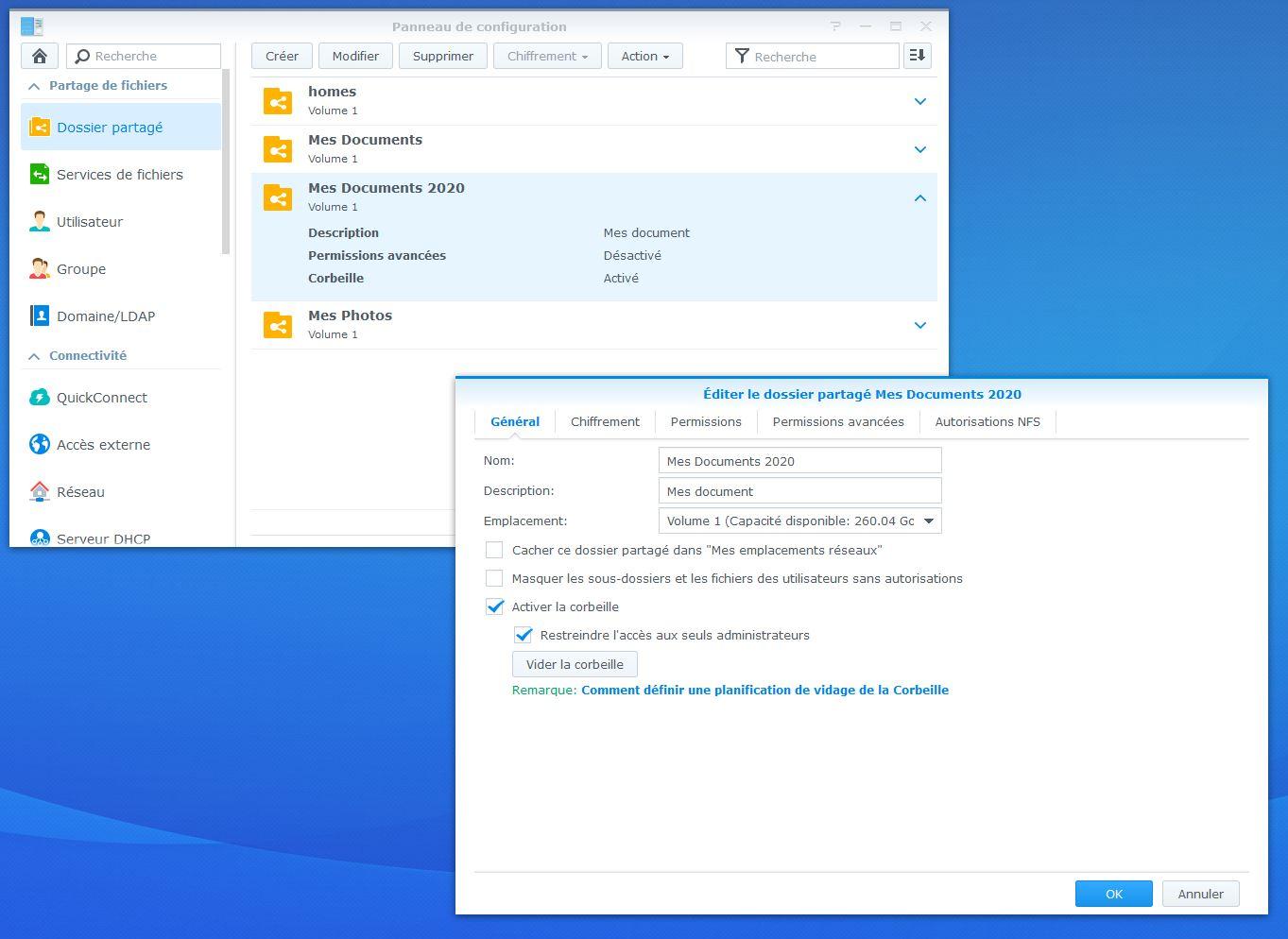Open the Autorisations NFS tab
Screen dimensions: 1288x939
coord(987,421)
